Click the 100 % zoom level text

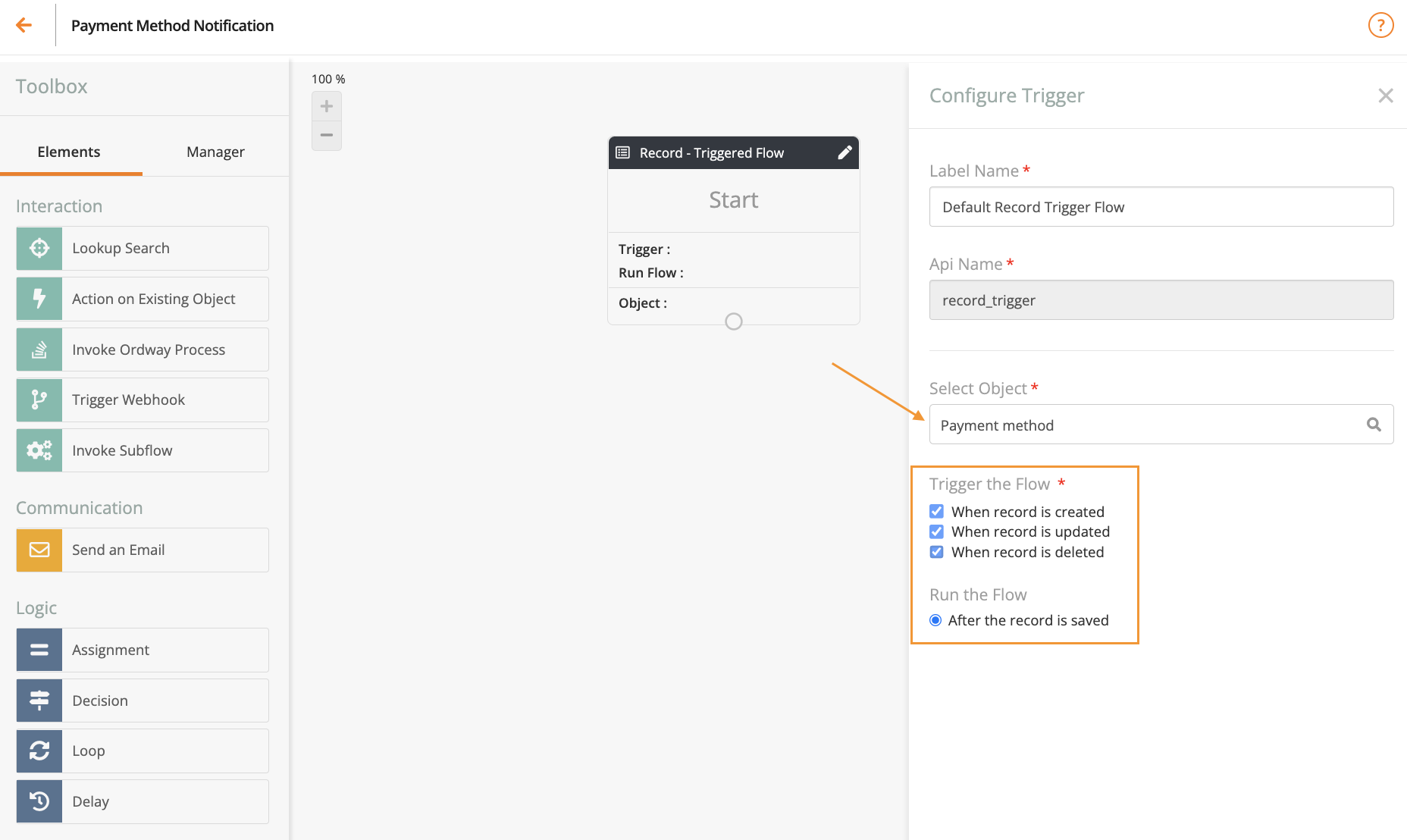[x=328, y=79]
